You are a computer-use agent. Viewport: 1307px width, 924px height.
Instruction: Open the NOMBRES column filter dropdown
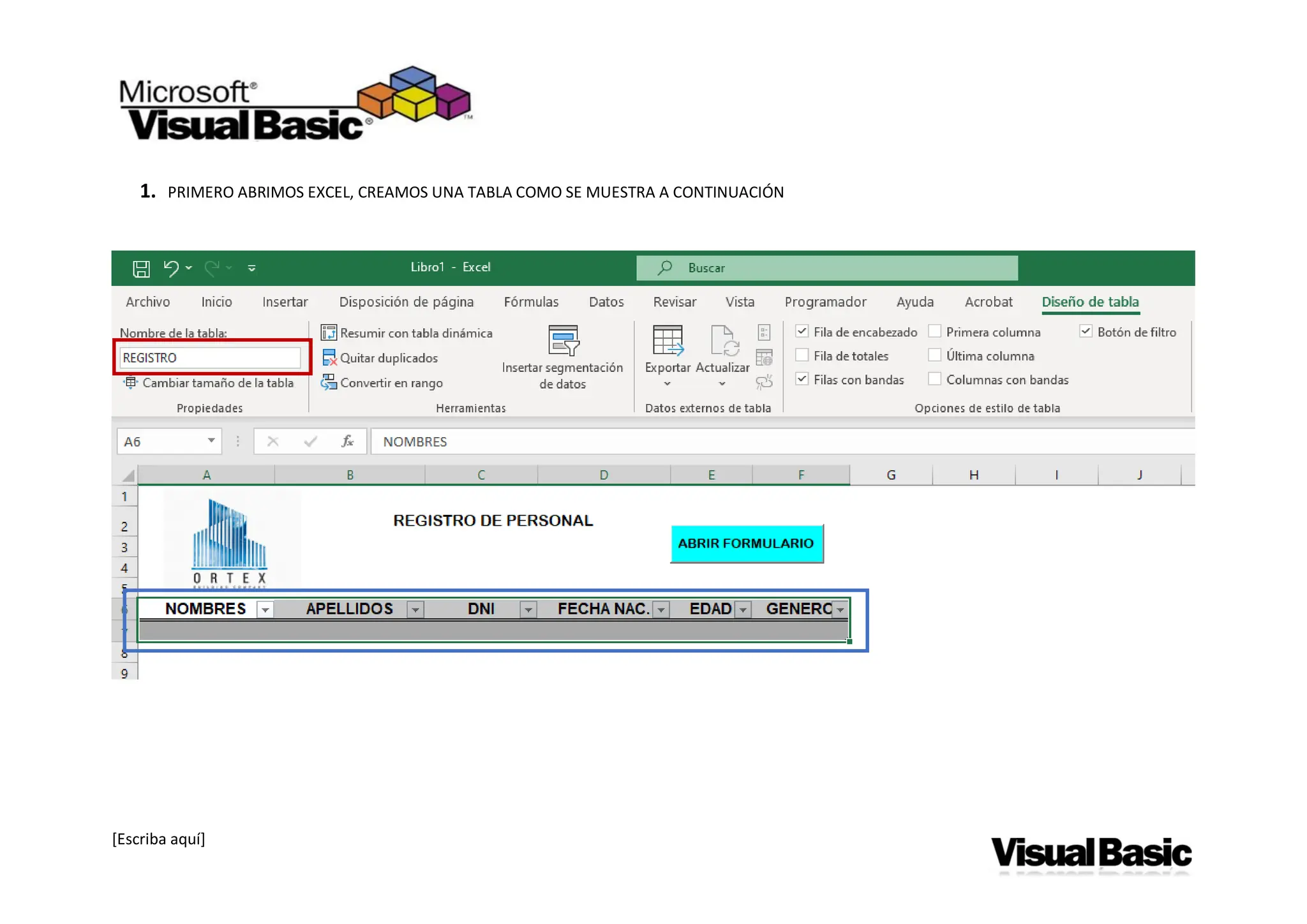pos(265,610)
